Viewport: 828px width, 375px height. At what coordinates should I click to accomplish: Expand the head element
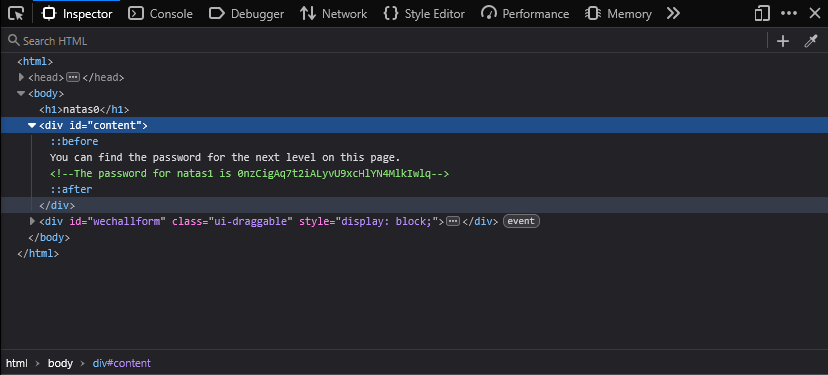pos(22,77)
